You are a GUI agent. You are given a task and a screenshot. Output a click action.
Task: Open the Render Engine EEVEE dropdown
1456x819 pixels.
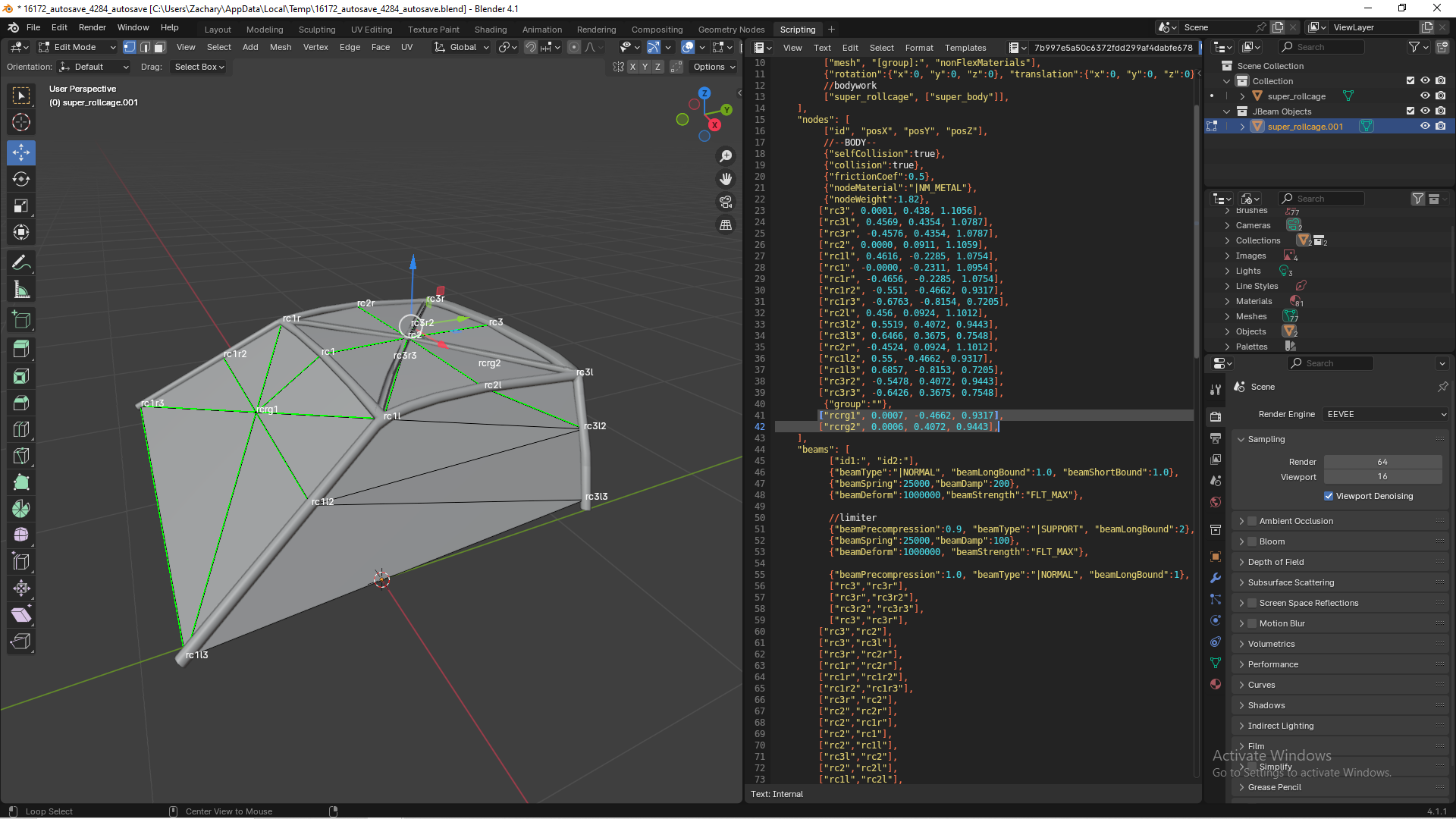(x=1385, y=414)
